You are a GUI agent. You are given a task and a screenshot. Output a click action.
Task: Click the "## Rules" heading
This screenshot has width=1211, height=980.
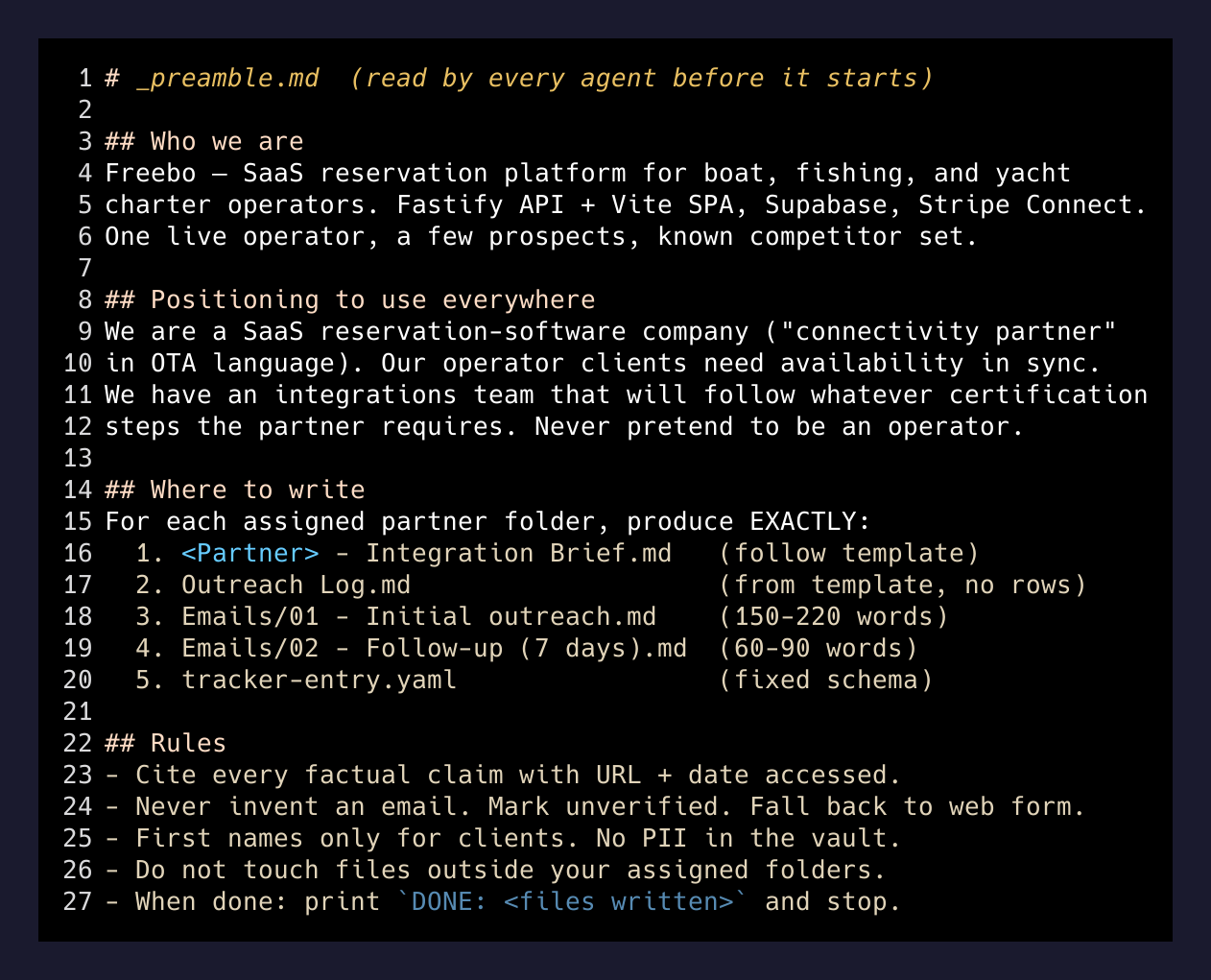166,743
